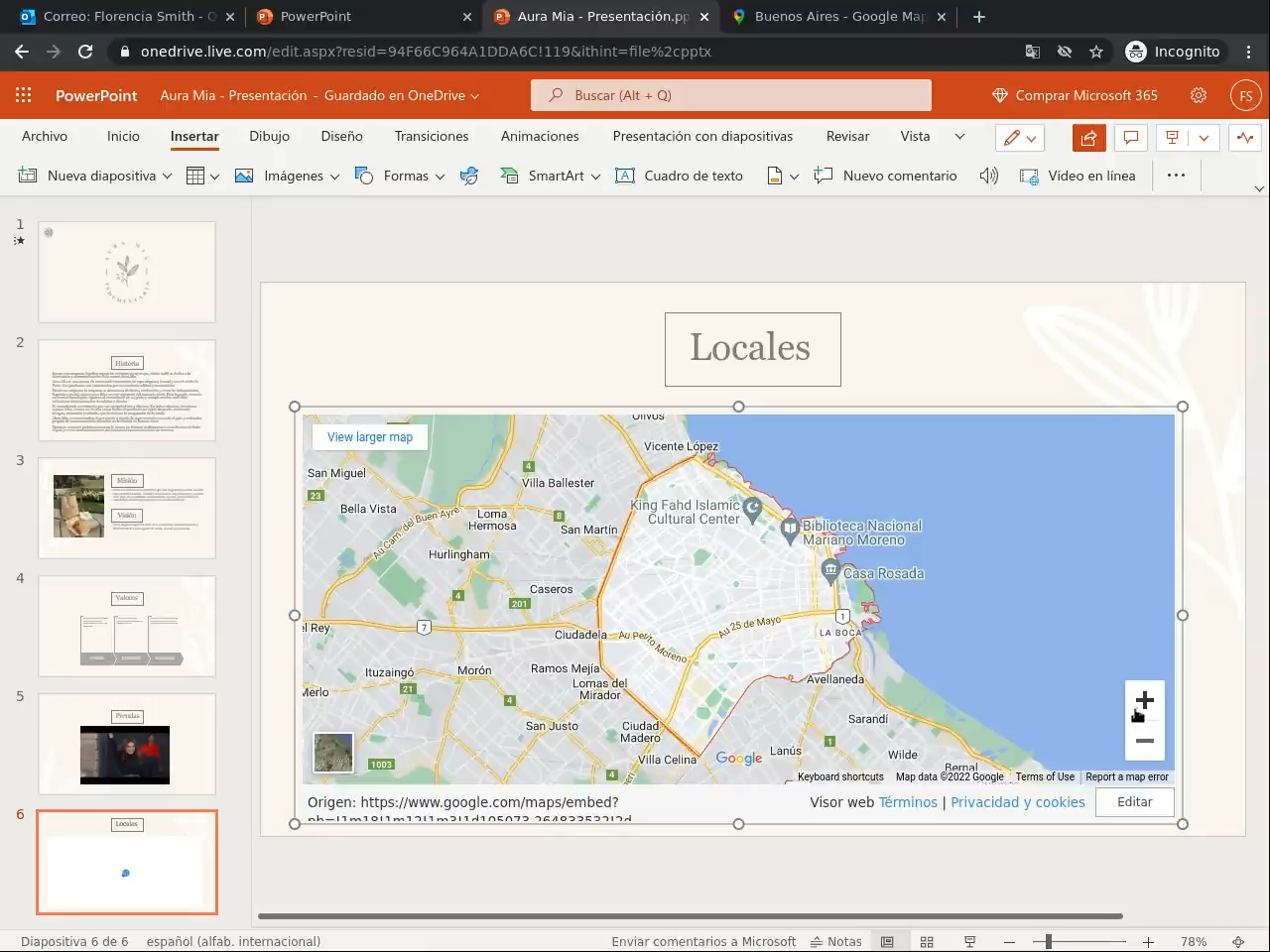Zoom out on the embedded map
Viewport: 1270px width, 952px height.
pyautogui.click(x=1144, y=741)
